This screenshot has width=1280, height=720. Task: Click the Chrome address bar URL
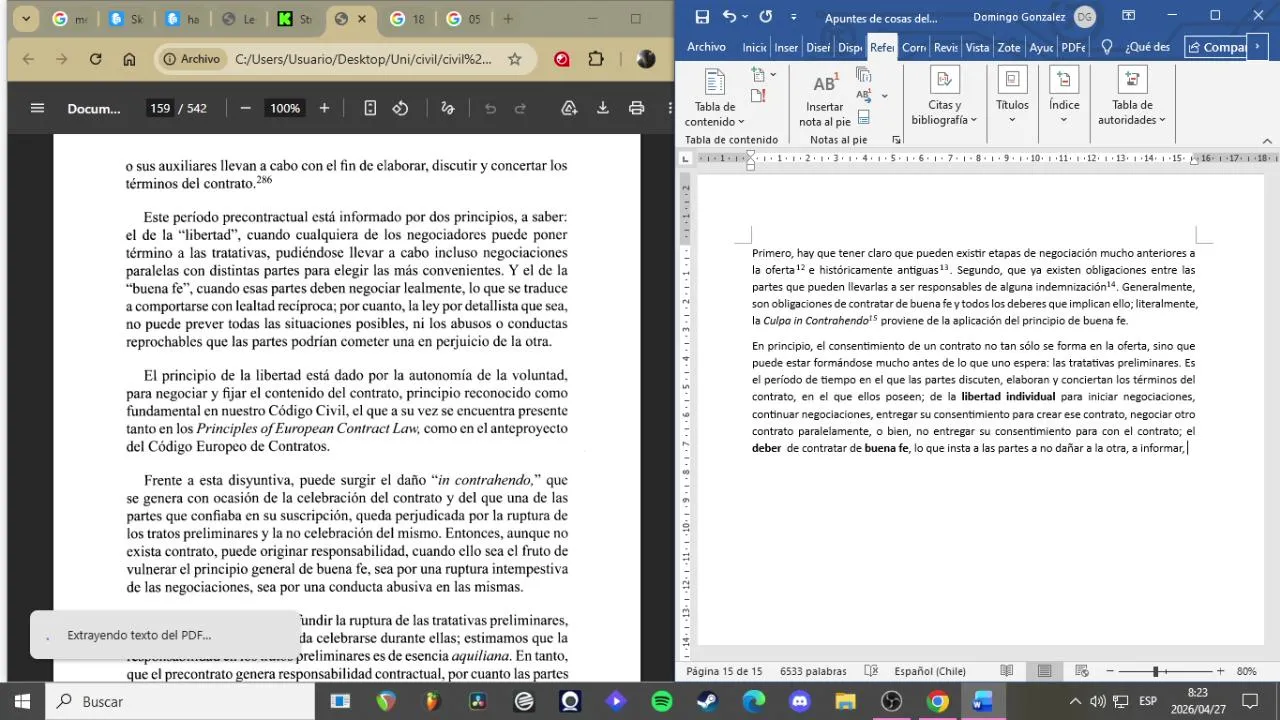363,59
